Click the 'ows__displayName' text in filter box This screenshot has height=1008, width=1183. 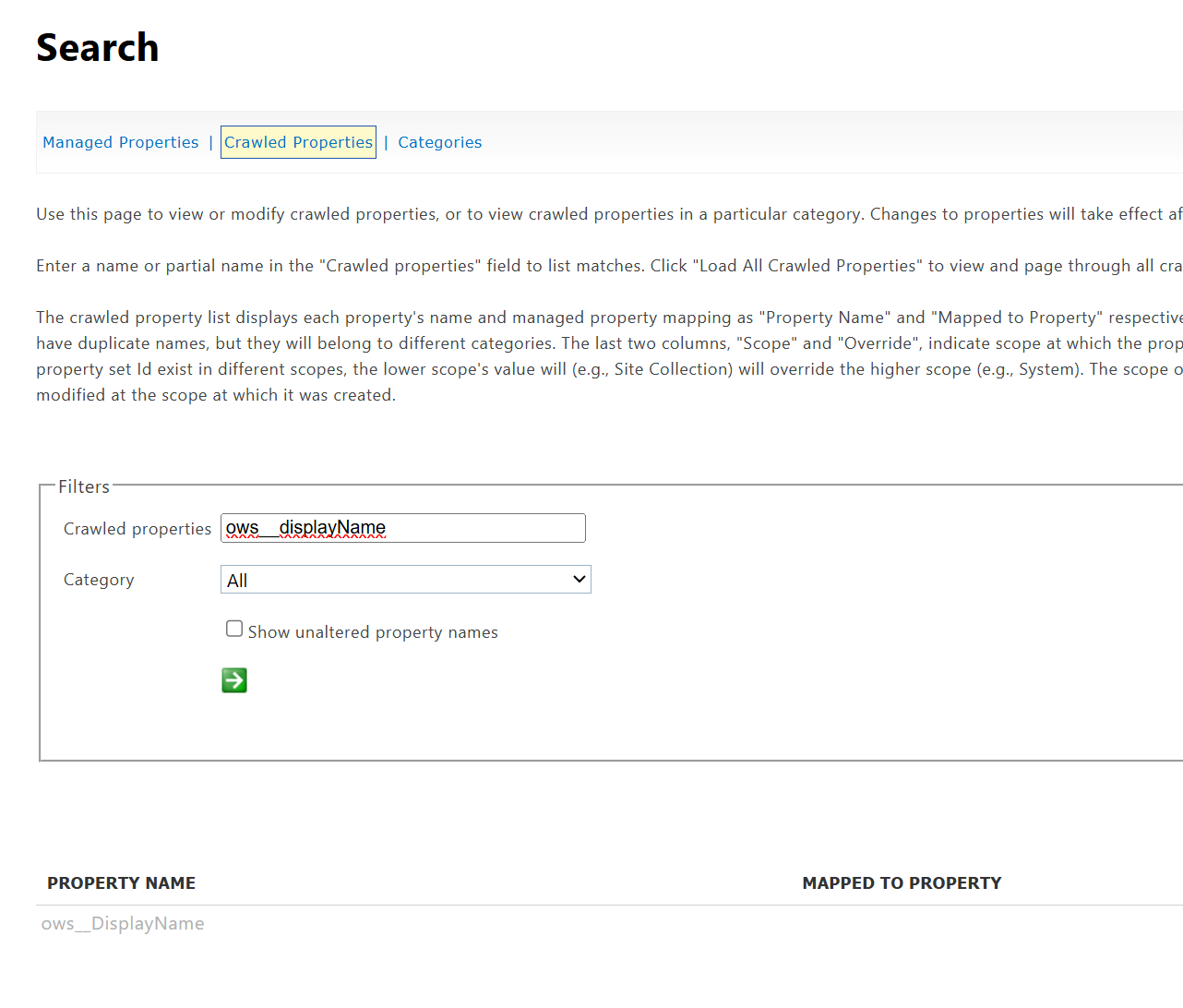pos(305,528)
